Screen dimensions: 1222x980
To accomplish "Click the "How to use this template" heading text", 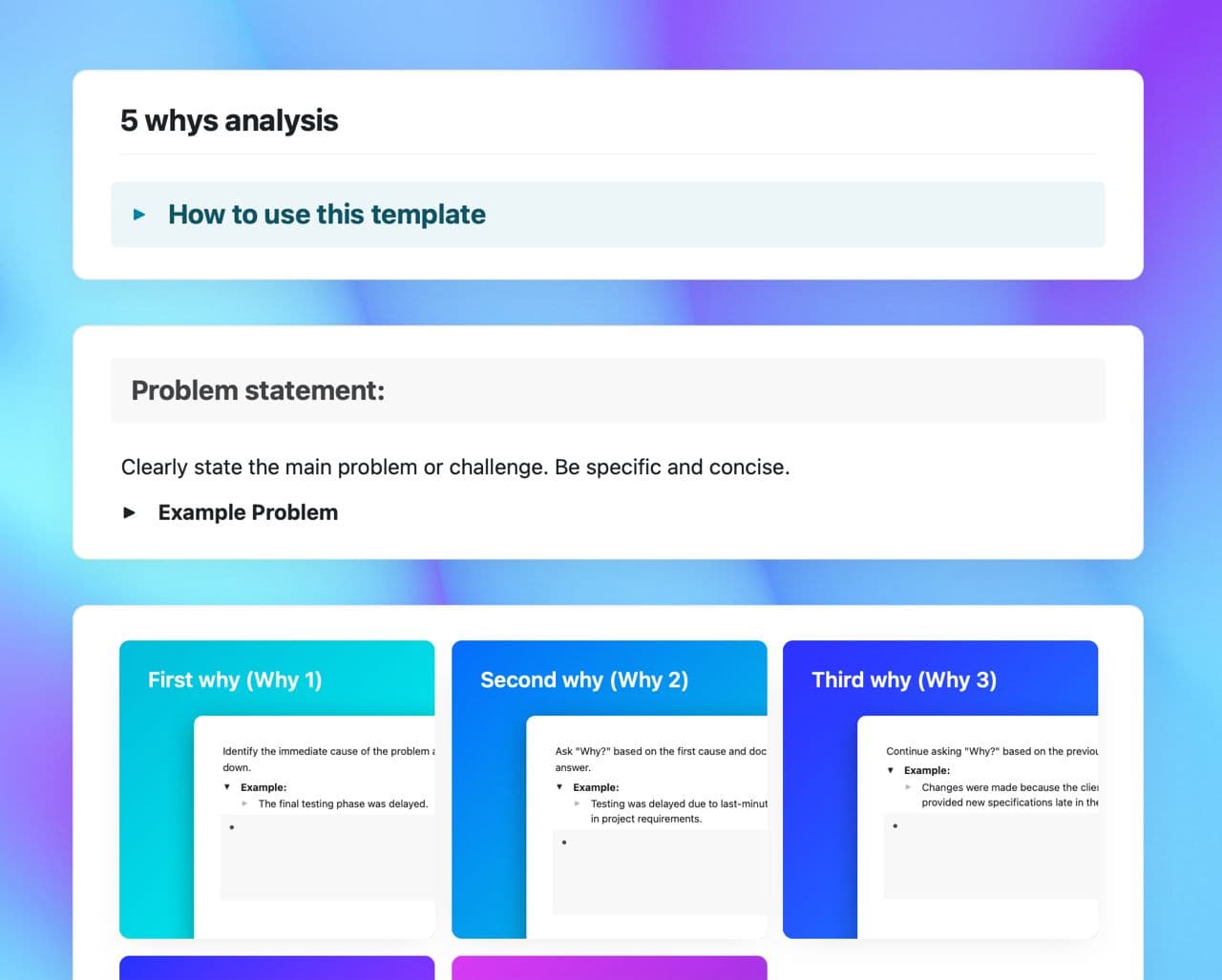I will [327, 215].
